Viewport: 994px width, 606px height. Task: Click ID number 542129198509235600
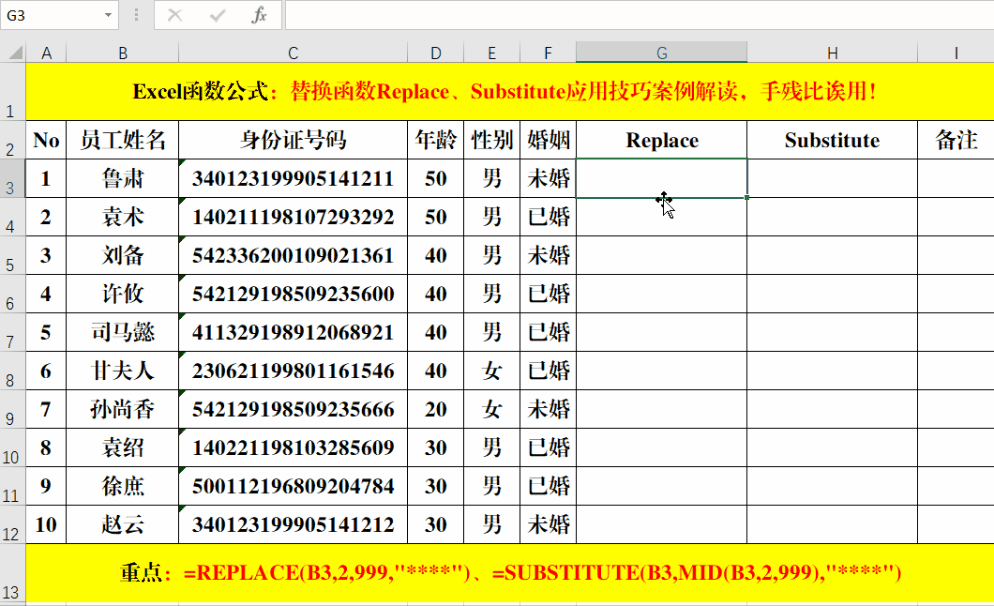(293, 294)
